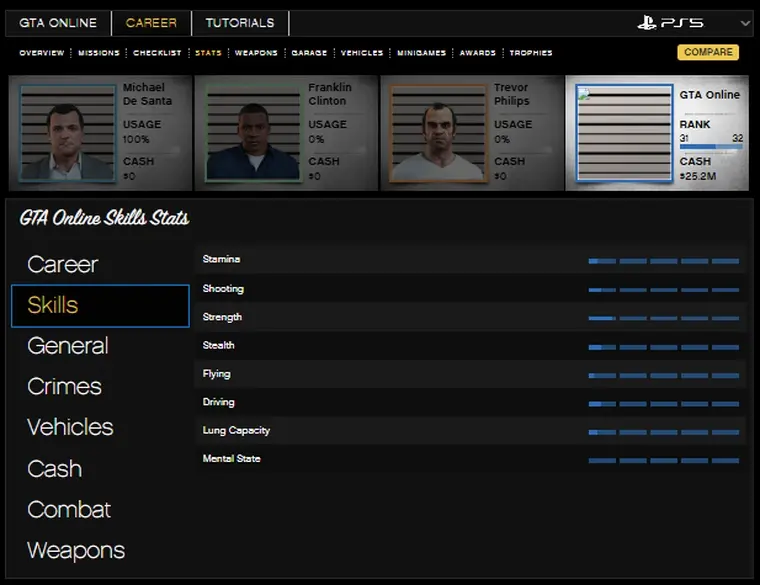Open the Overview page link
The width and height of the screenshot is (760, 585).
click(41, 53)
